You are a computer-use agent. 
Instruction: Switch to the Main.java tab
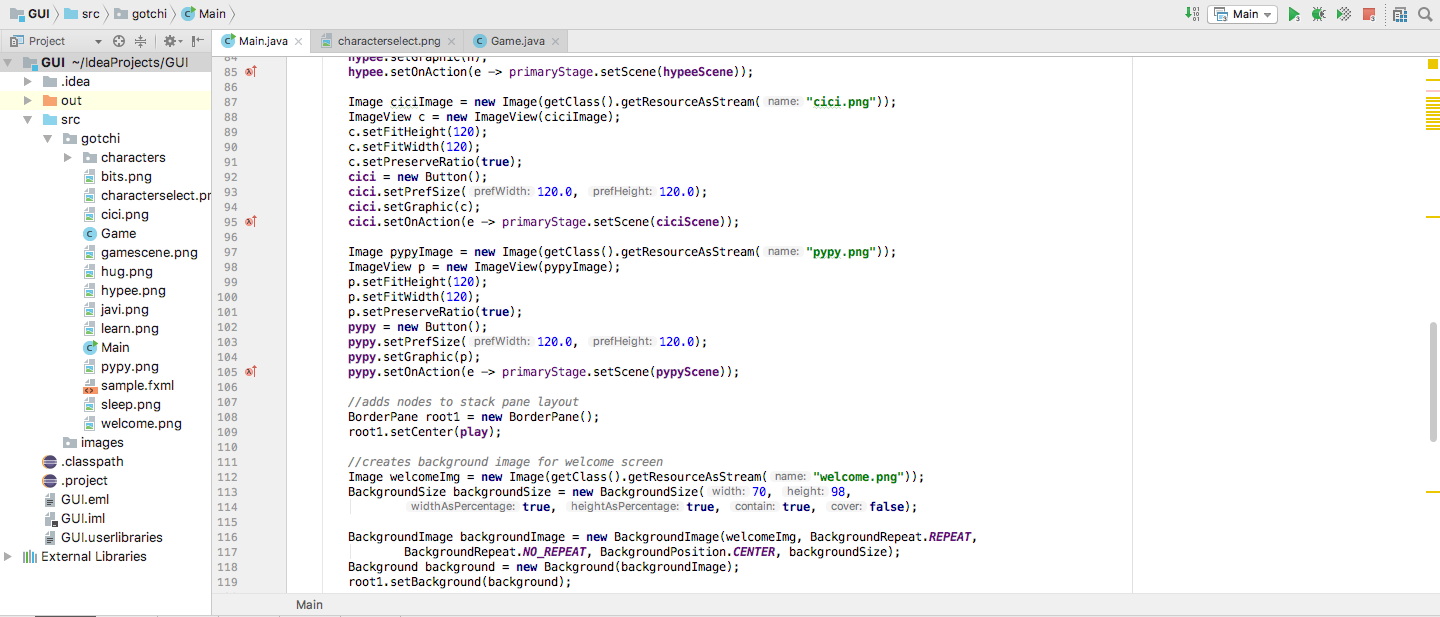263,41
